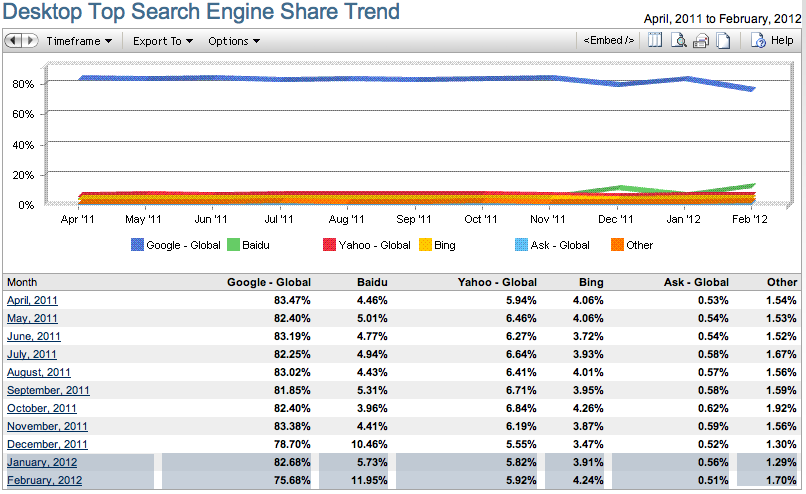
Task: Click the printer icon in toolbar
Action: (700, 41)
